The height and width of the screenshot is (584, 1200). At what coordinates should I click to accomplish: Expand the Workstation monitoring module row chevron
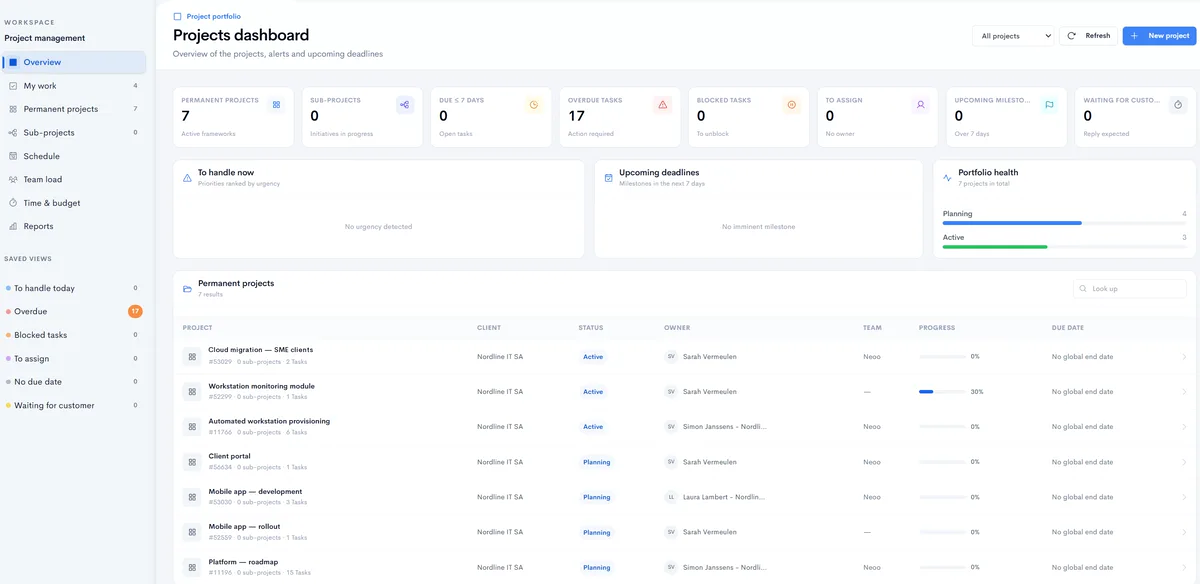[x=1184, y=392]
